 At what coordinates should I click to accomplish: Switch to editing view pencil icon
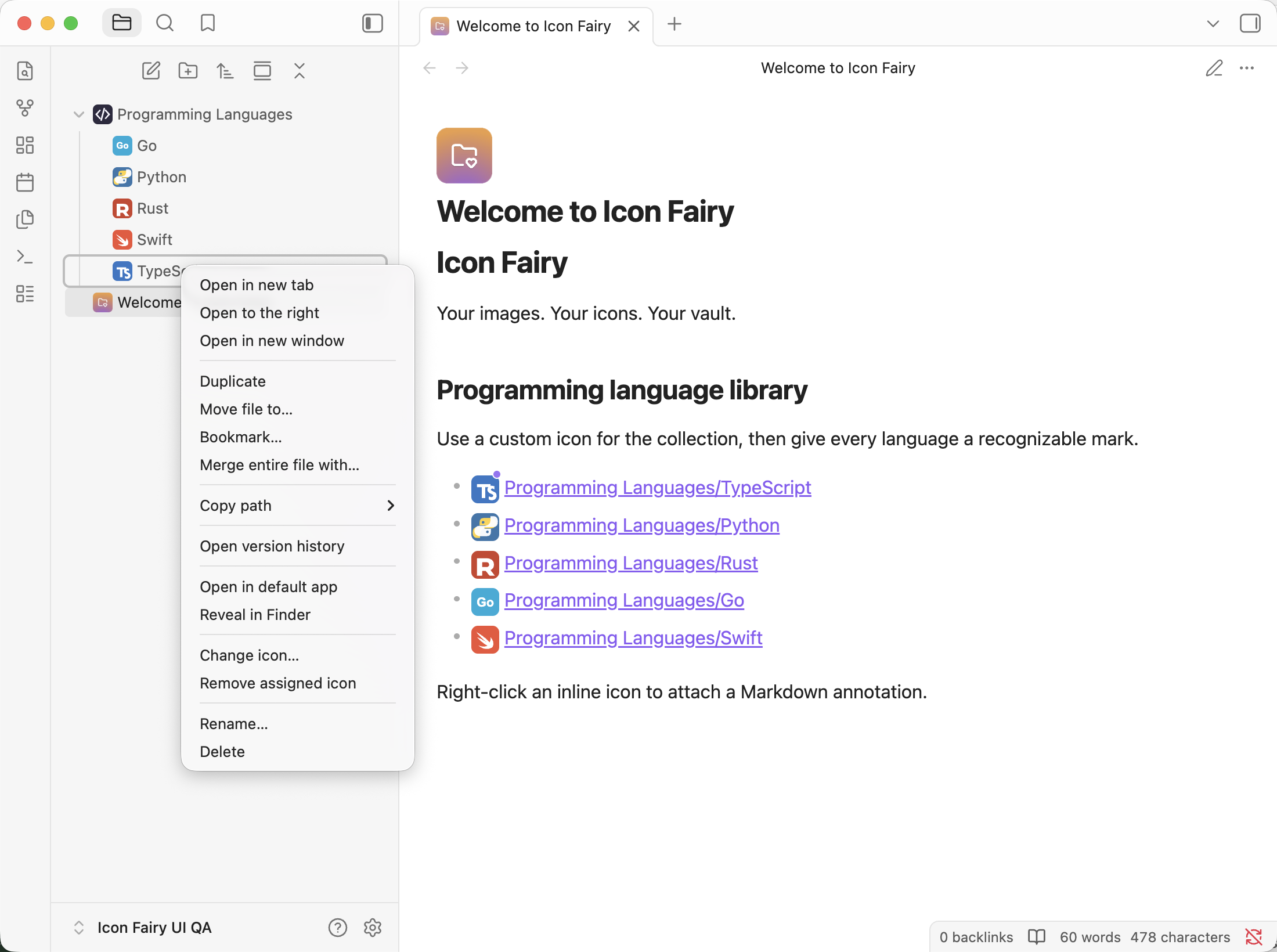[1214, 68]
